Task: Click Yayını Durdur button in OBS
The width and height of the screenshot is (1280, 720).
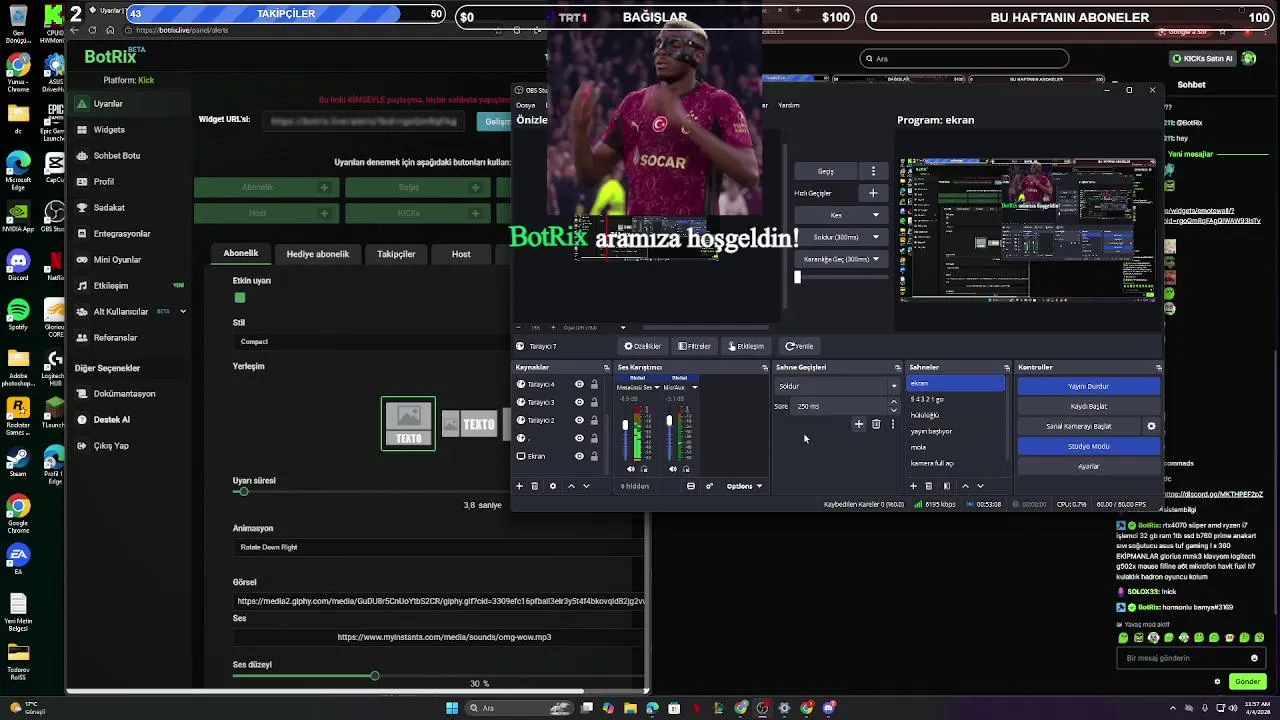Action: pyautogui.click(x=1088, y=386)
